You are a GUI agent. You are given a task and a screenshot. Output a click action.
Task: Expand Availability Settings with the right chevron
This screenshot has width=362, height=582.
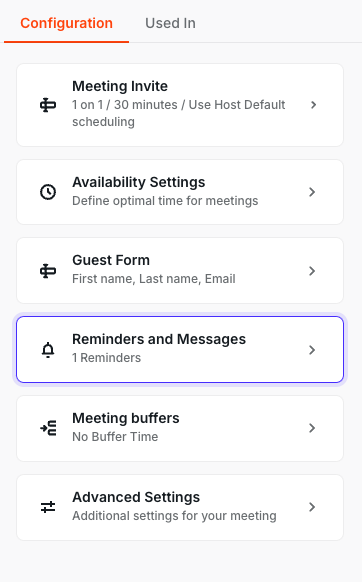click(x=312, y=192)
